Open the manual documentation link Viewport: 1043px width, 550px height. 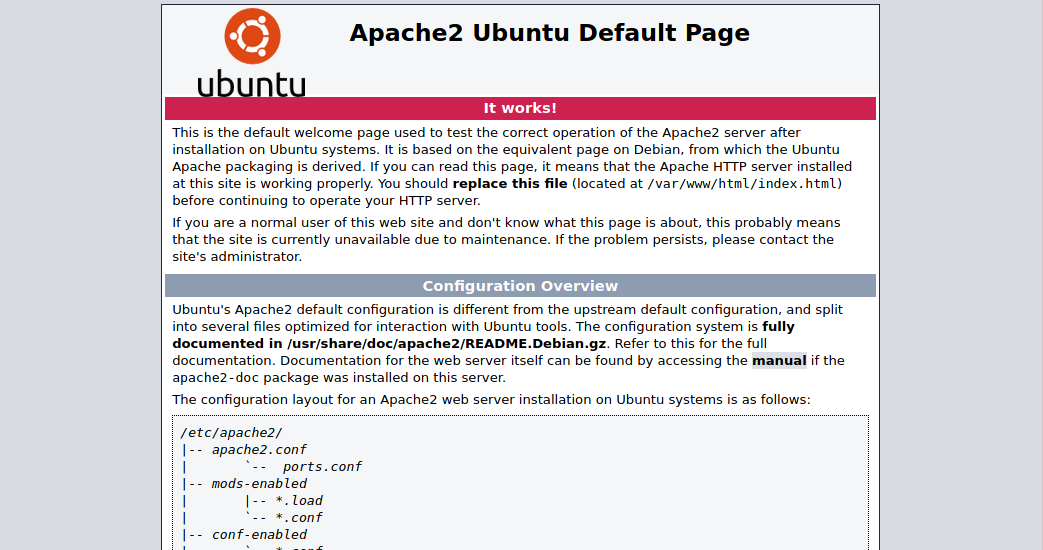[779, 360]
